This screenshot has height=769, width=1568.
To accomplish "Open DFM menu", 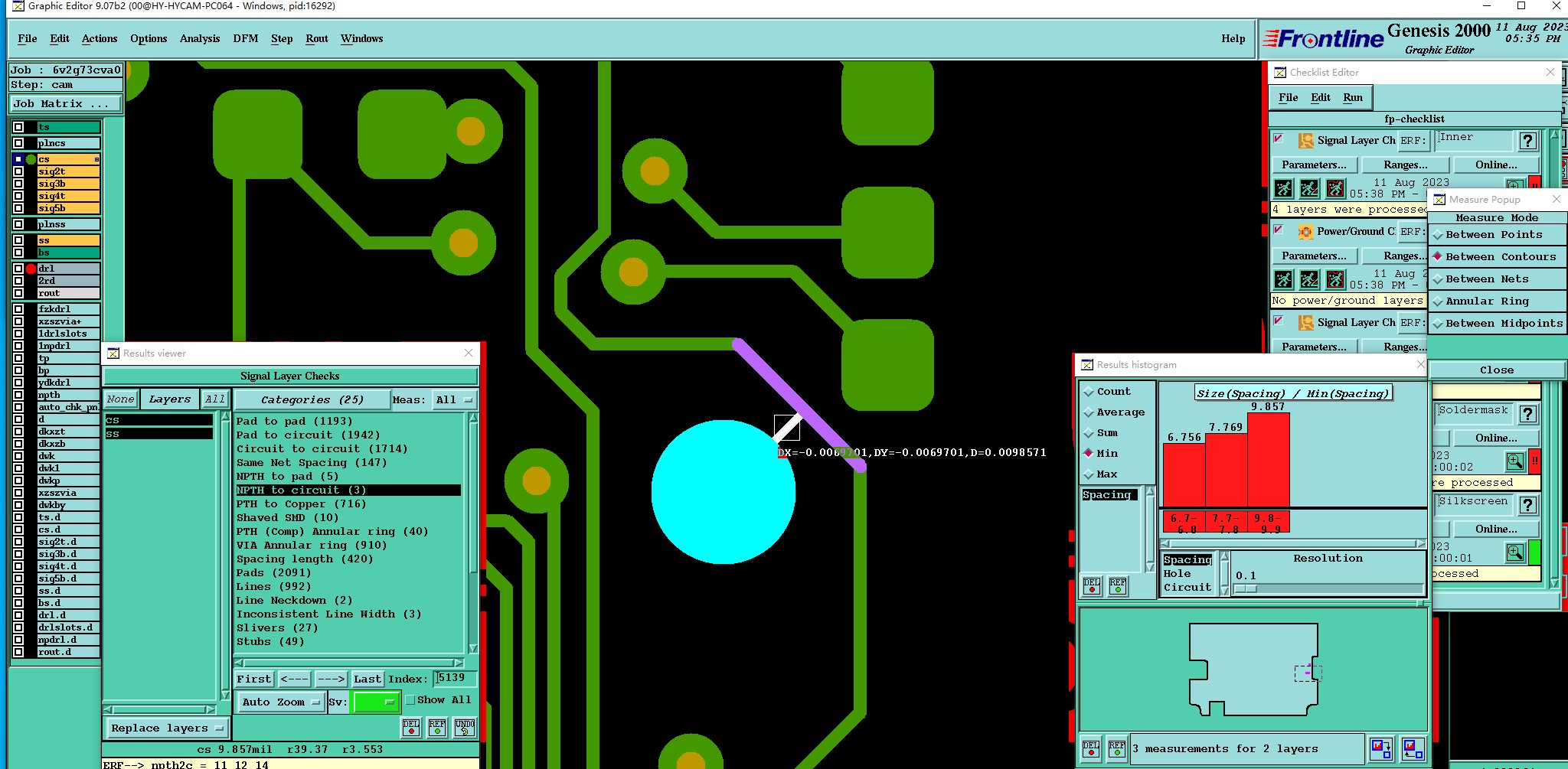I will 246,39.
